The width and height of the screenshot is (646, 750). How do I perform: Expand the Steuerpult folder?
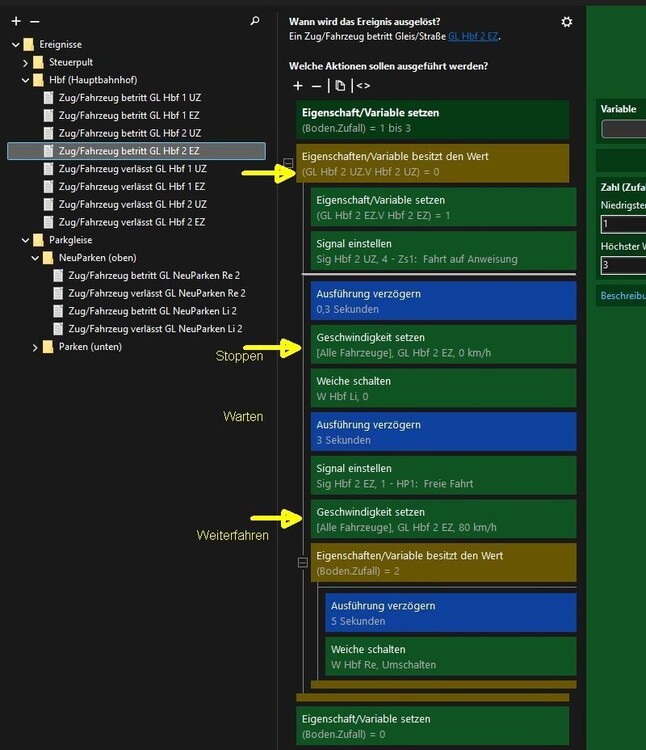pos(25,63)
